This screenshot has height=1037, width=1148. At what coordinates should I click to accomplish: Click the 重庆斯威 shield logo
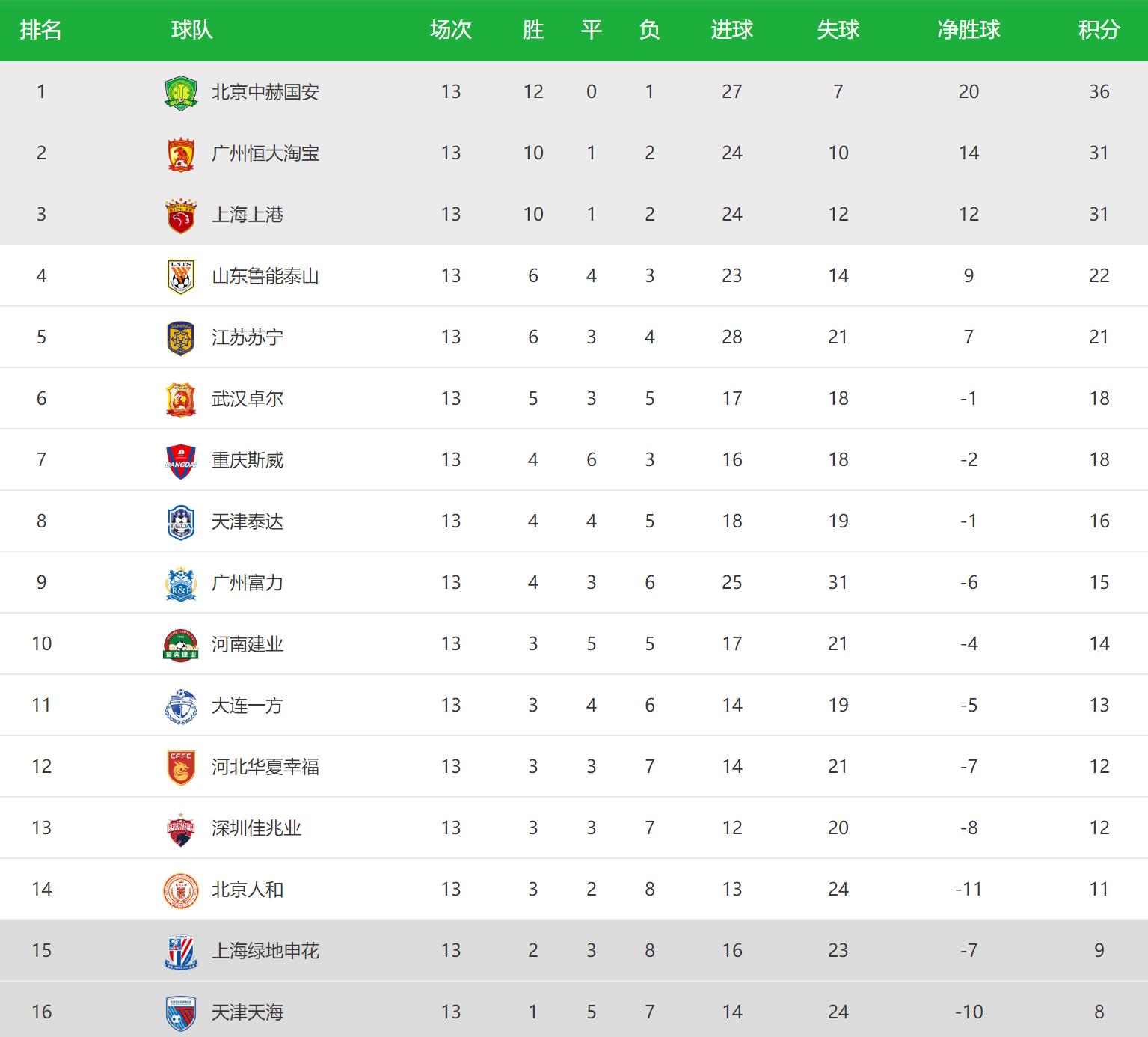pyautogui.click(x=180, y=461)
